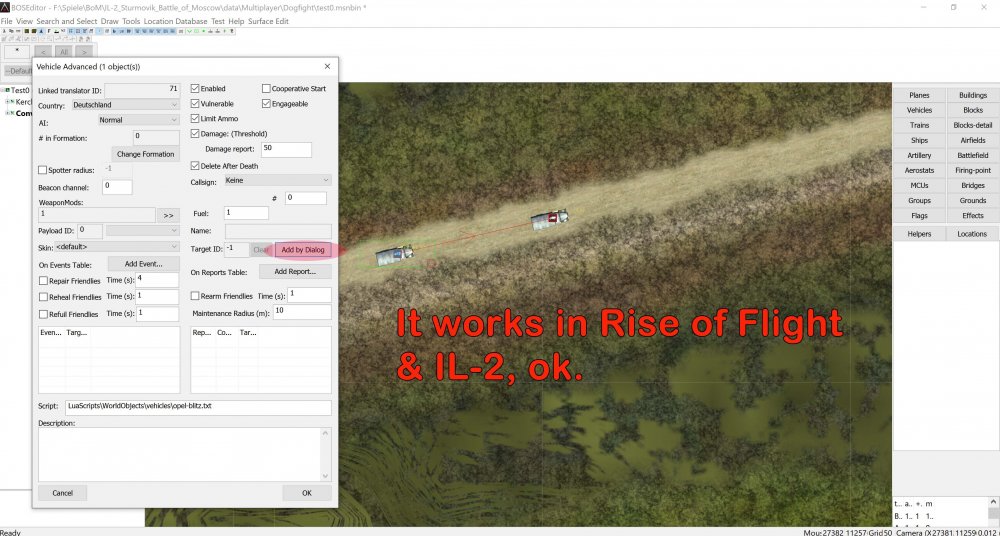Expand the Skin dropdown showing default
This screenshot has width=1000, height=536.
coord(117,246)
